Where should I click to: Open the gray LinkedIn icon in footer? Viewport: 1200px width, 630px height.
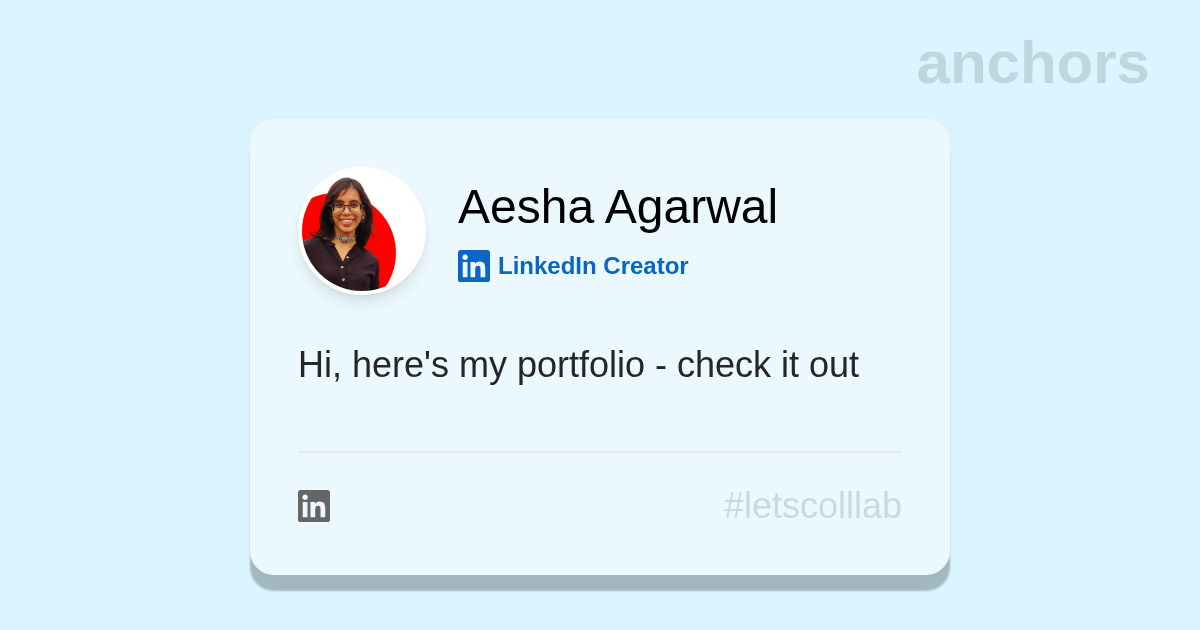click(x=314, y=506)
